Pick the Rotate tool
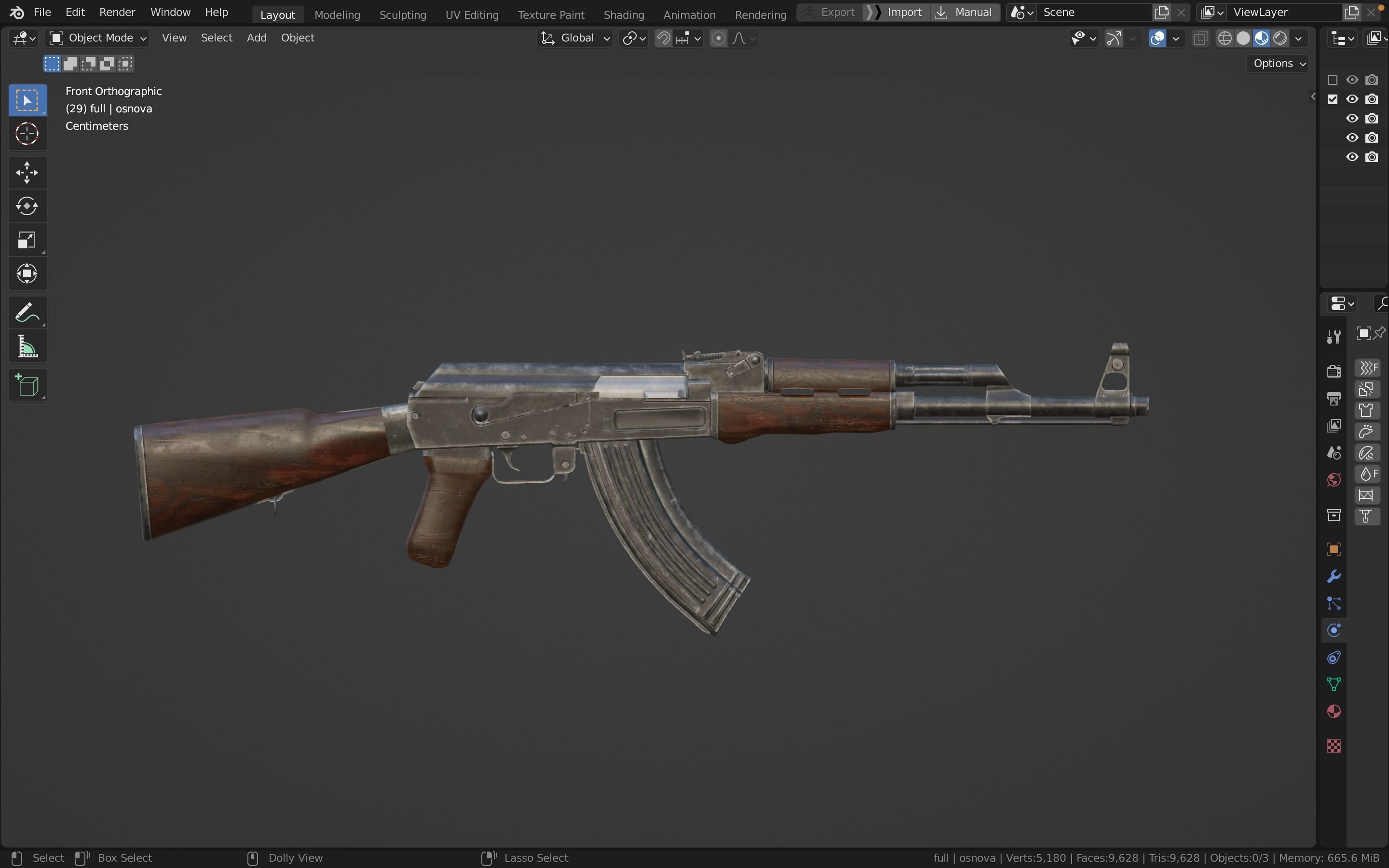 [x=27, y=206]
